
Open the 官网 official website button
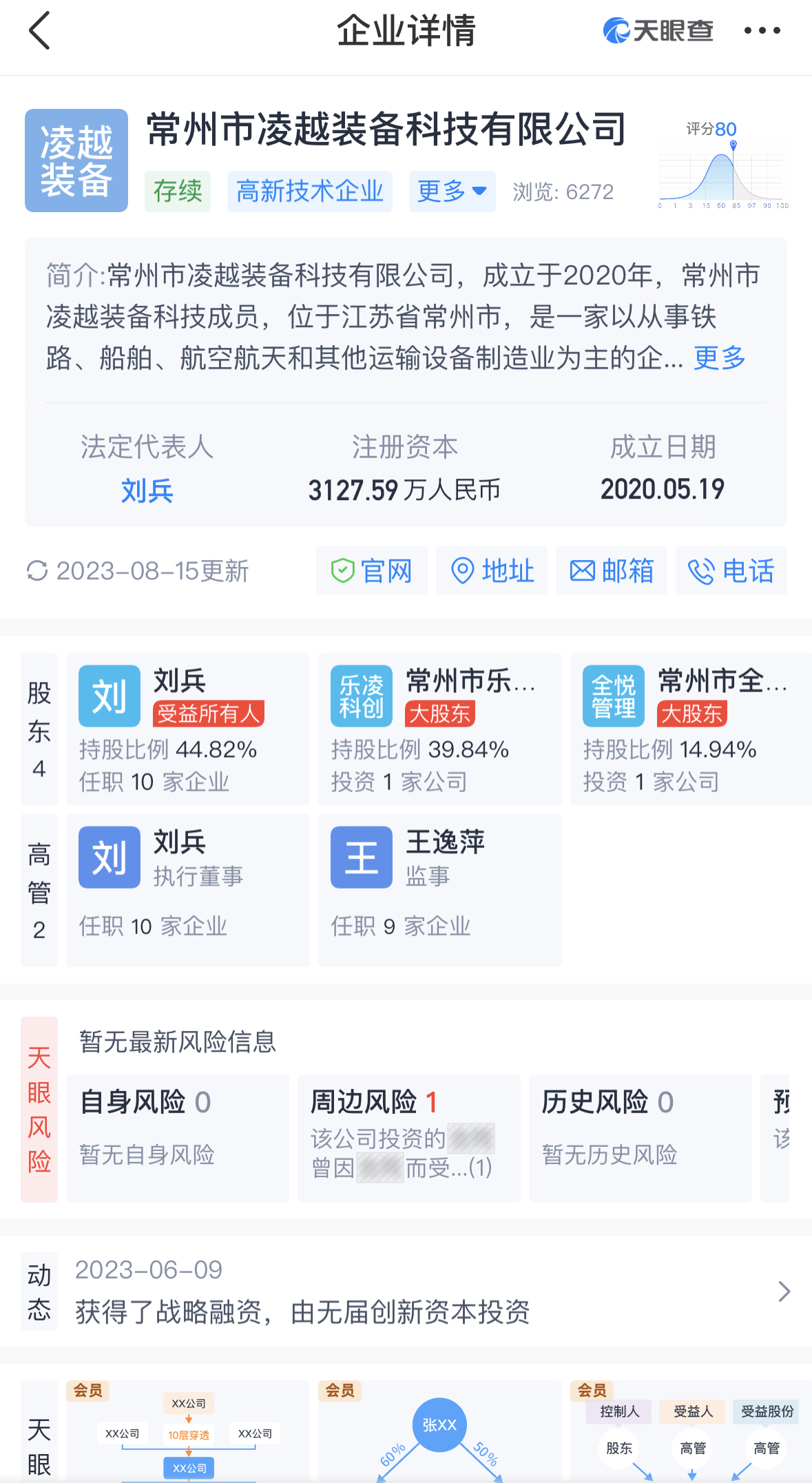pos(372,571)
